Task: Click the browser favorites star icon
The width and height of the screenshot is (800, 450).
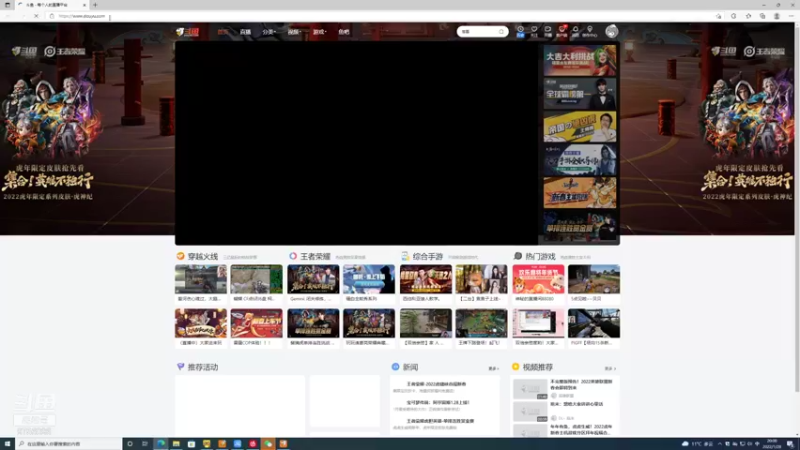Action: (x=748, y=16)
